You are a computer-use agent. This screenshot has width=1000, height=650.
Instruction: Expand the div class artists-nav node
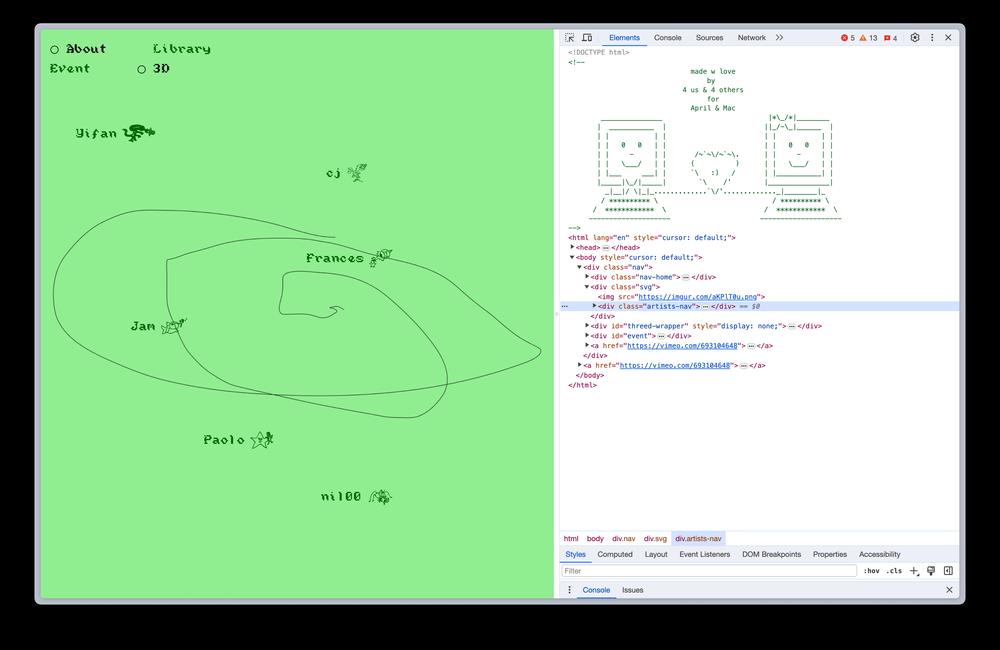(x=594, y=306)
